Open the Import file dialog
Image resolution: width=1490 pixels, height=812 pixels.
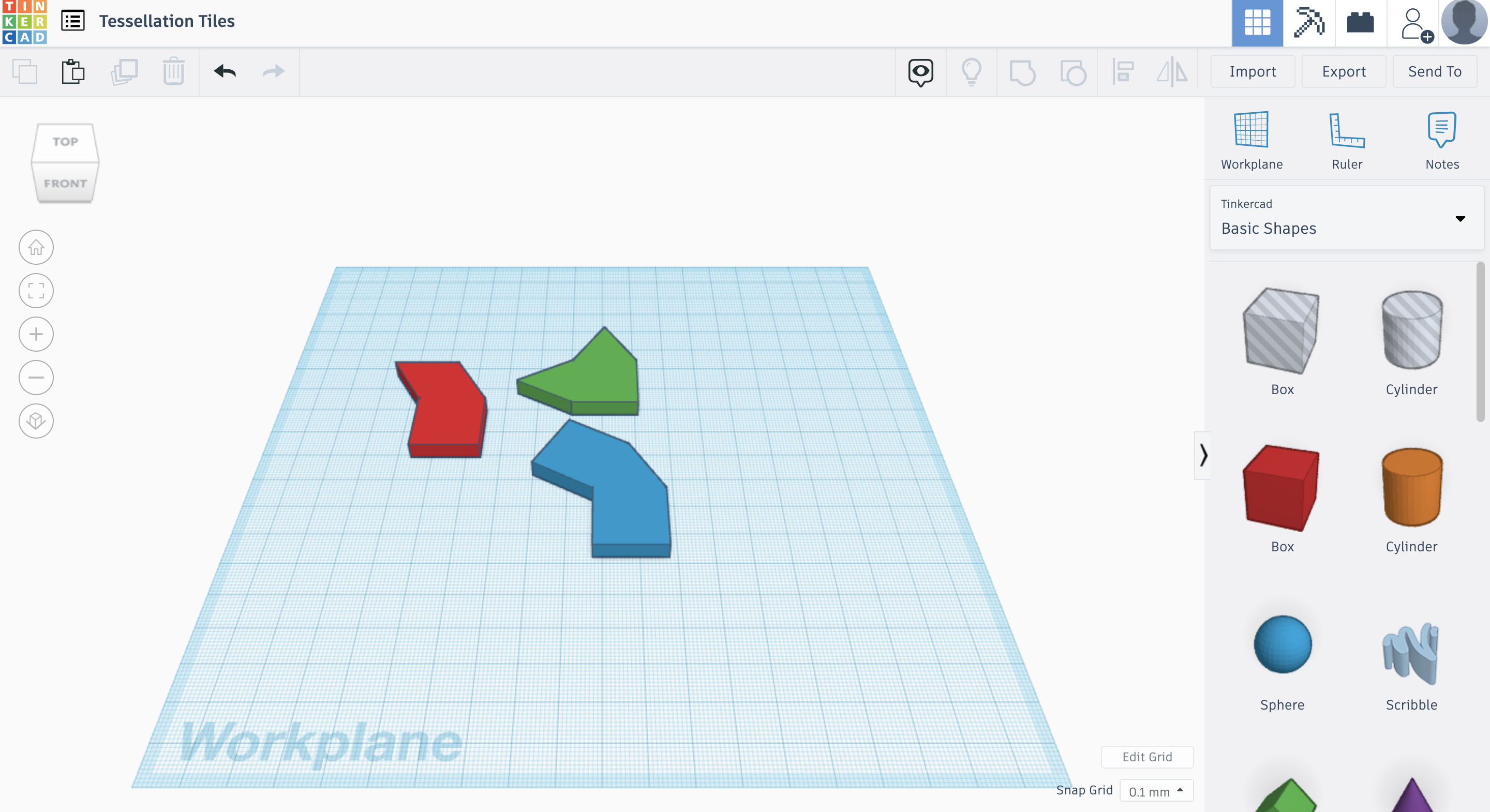tap(1252, 70)
